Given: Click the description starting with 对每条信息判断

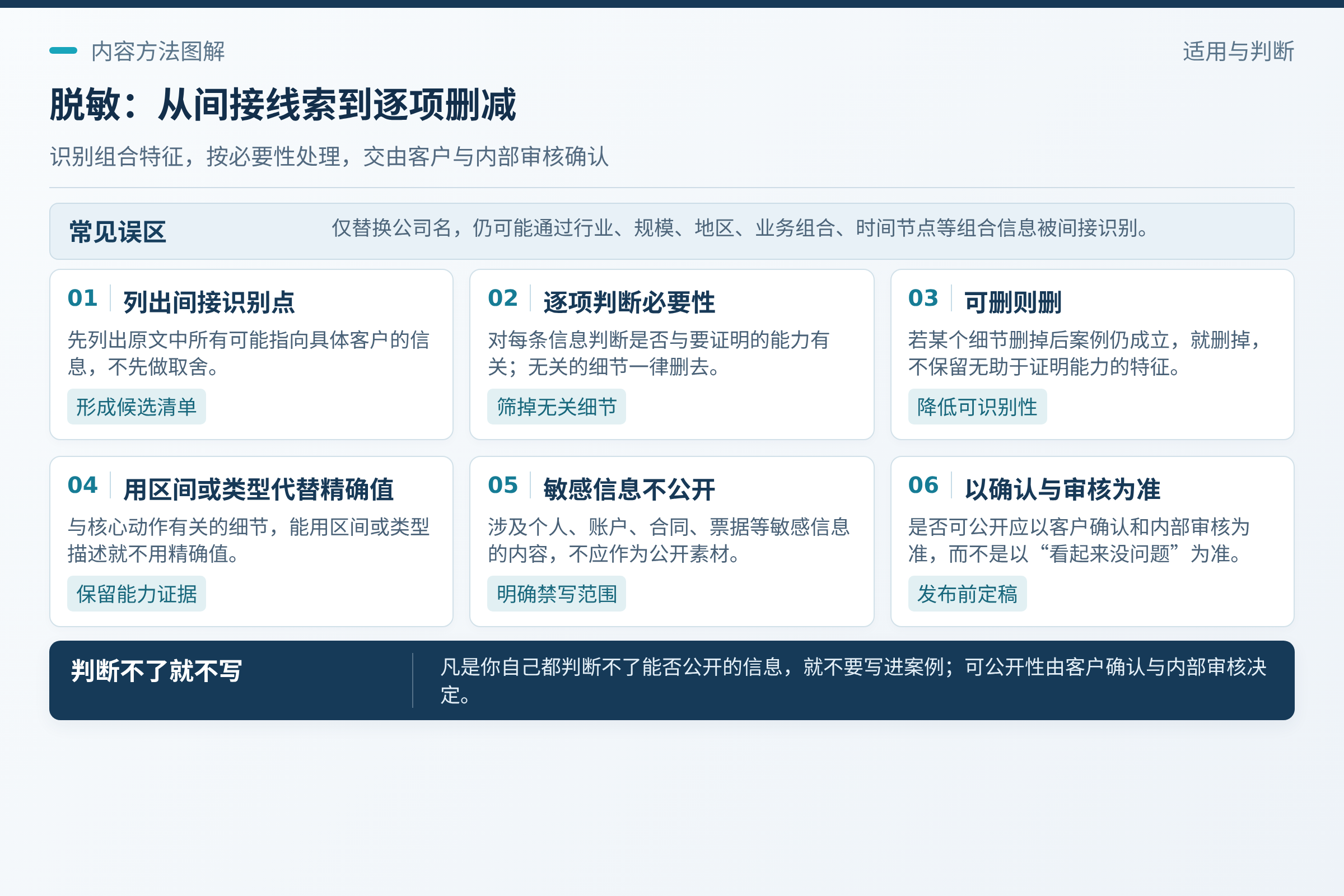Looking at the screenshot, I should click(659, 353).
